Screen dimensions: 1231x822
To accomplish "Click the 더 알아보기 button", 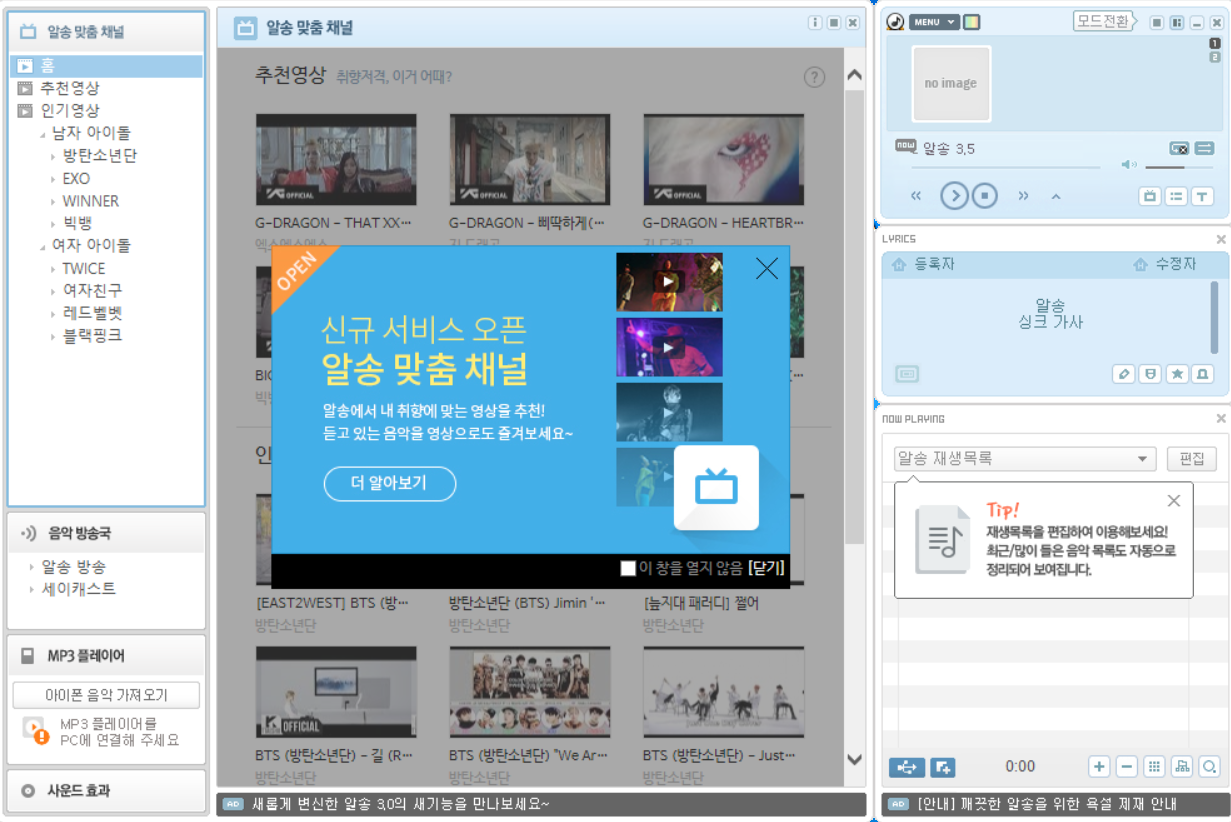I will click(390, 483).
